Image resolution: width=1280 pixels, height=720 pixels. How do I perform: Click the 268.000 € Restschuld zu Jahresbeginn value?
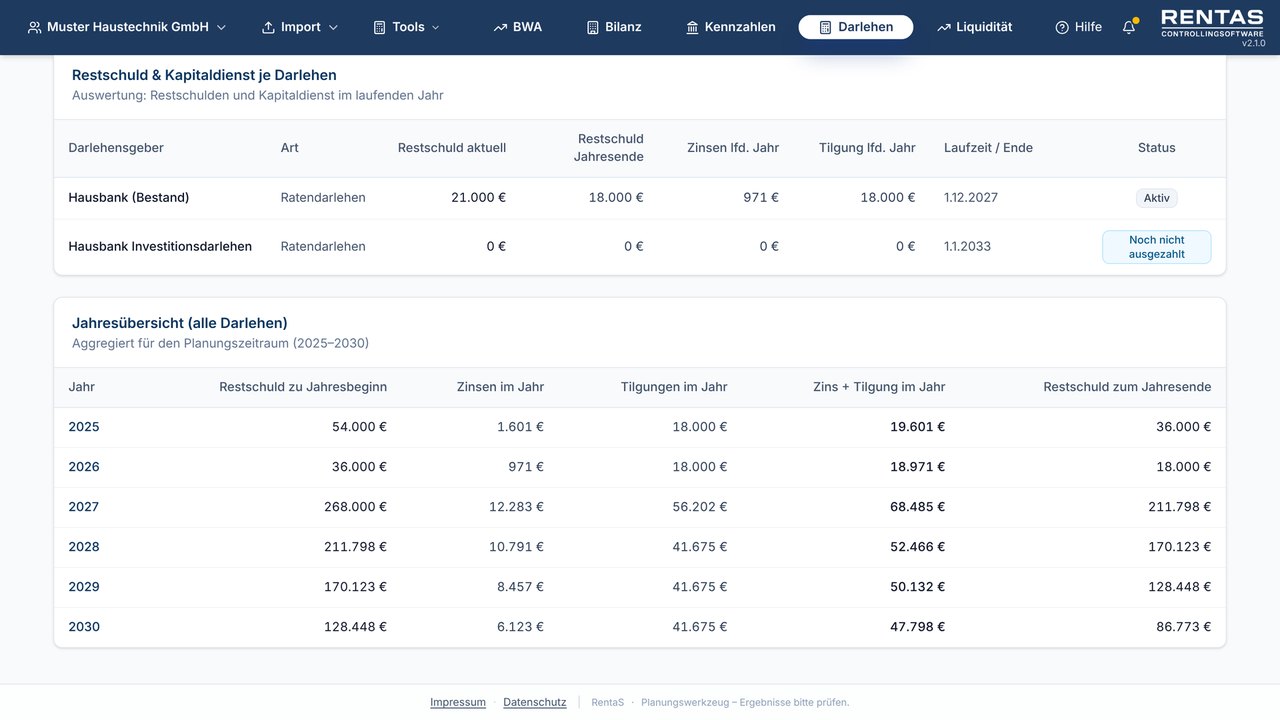tap(355, 507)
